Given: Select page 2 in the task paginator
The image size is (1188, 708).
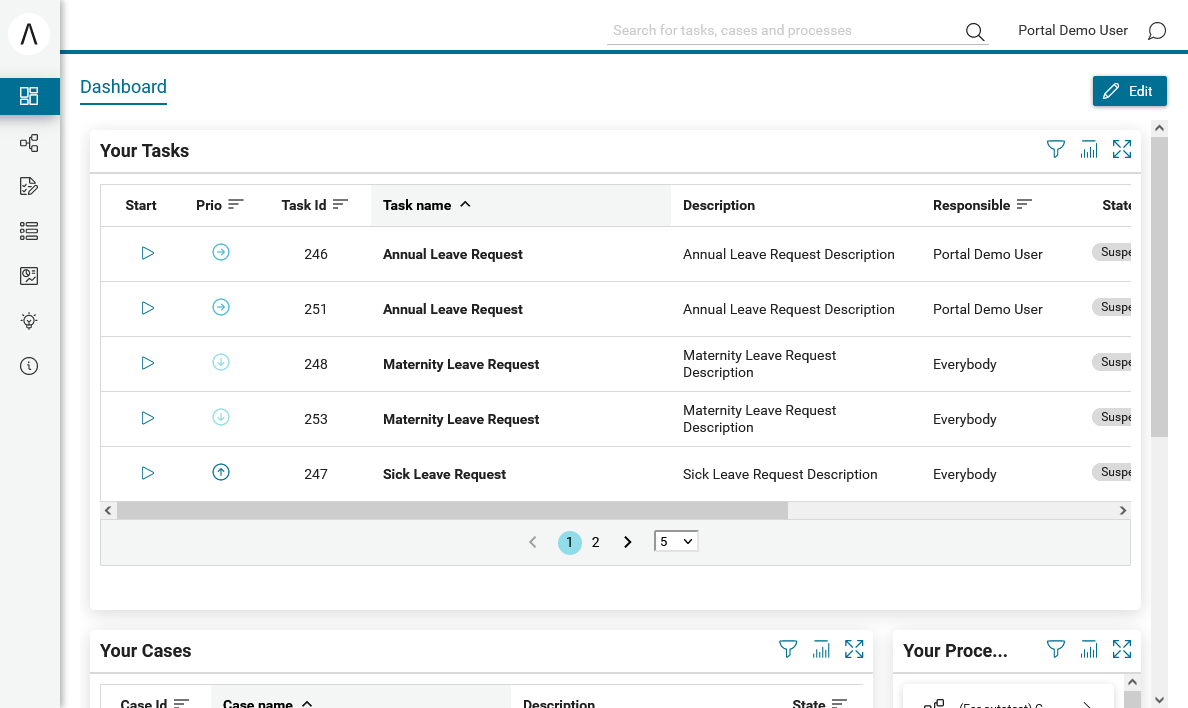Looking at the screenshot, I should click(596, 542).
